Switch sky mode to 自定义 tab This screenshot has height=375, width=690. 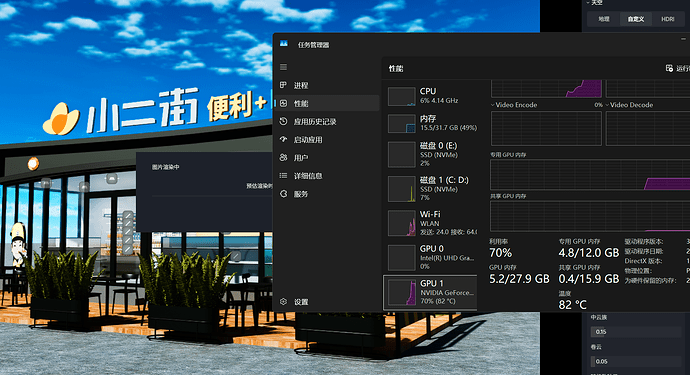[635, 19]
